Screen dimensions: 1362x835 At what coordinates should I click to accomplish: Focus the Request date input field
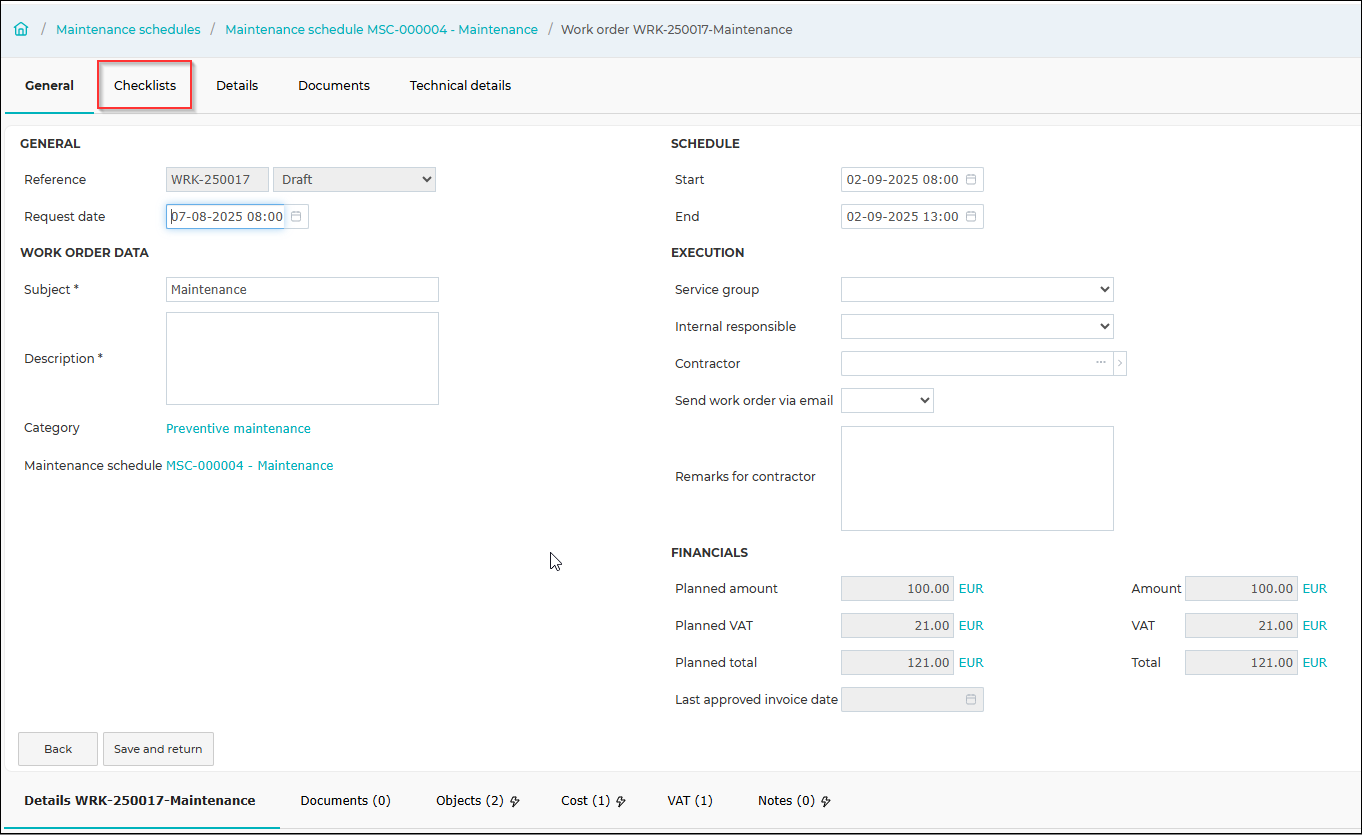226,216
